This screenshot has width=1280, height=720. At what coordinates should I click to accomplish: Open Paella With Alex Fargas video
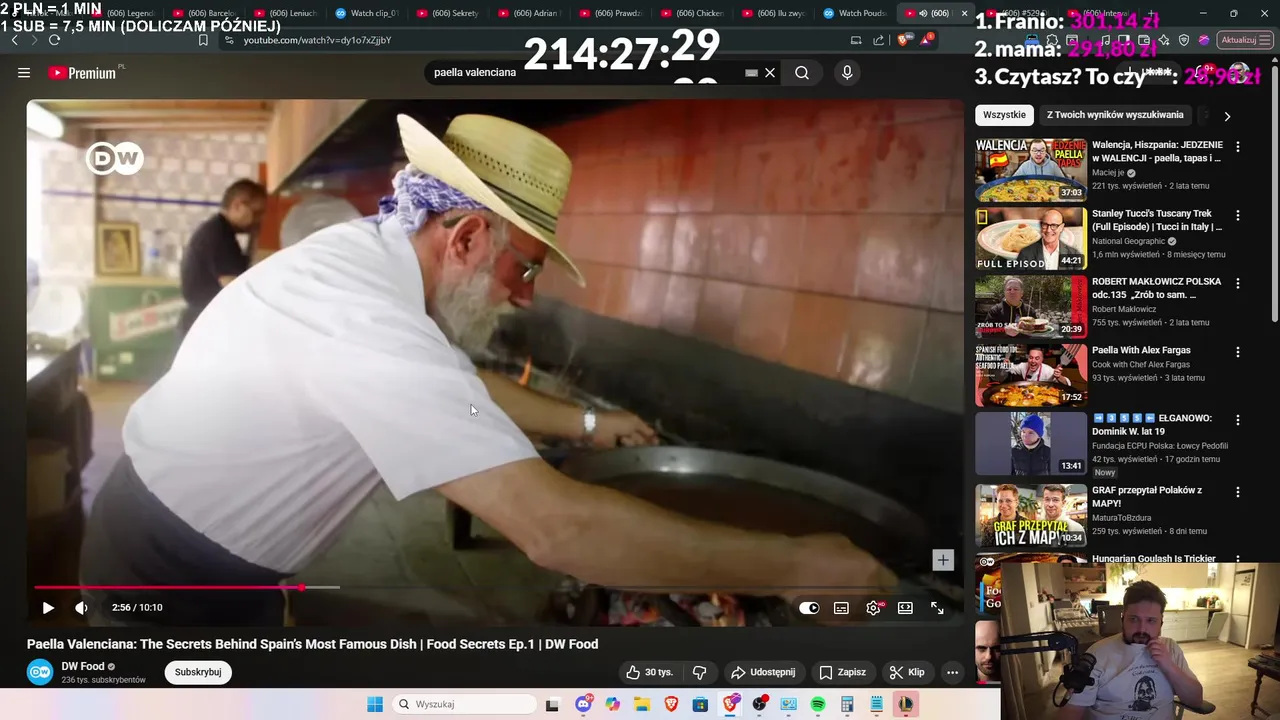click(x=1031, y=374)
